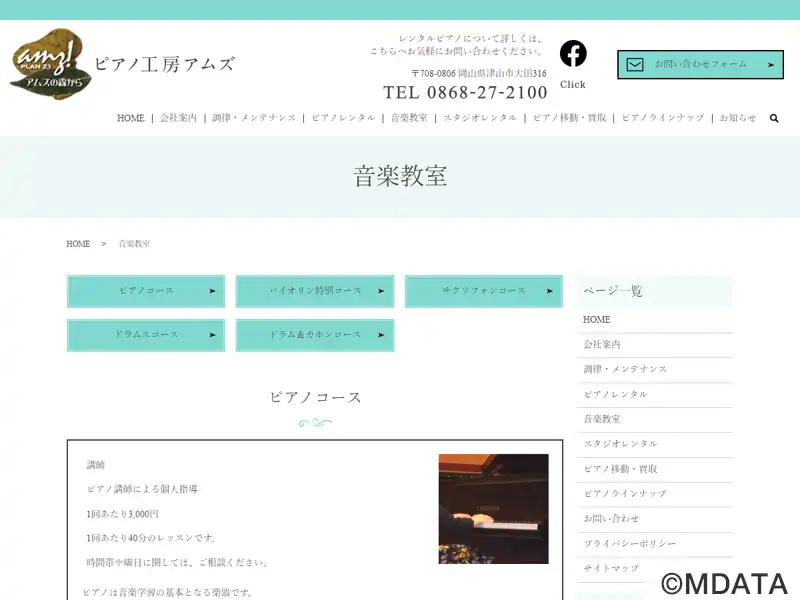The width and height of the screenshot is (800, 600).
Task: Click the search magnifier icon in navigation
Action: click(x=774, y=118)
